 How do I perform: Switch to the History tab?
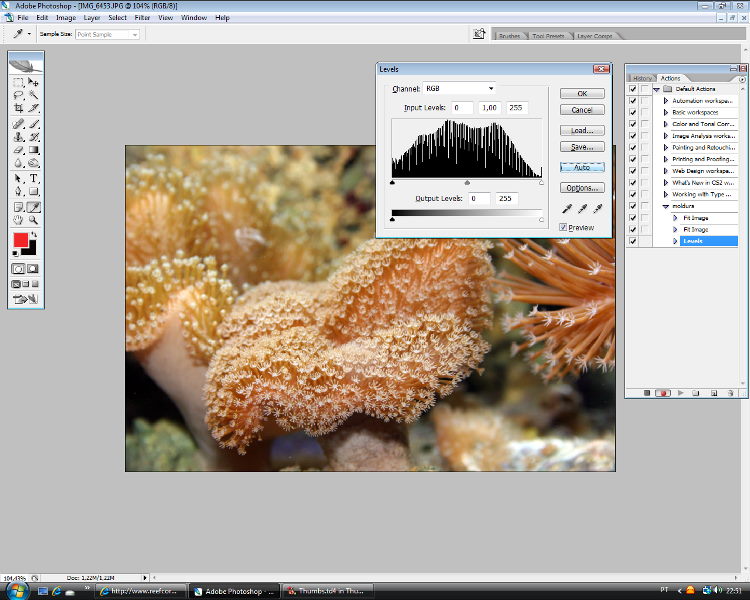pyautogui.click(x=642, y=78)
